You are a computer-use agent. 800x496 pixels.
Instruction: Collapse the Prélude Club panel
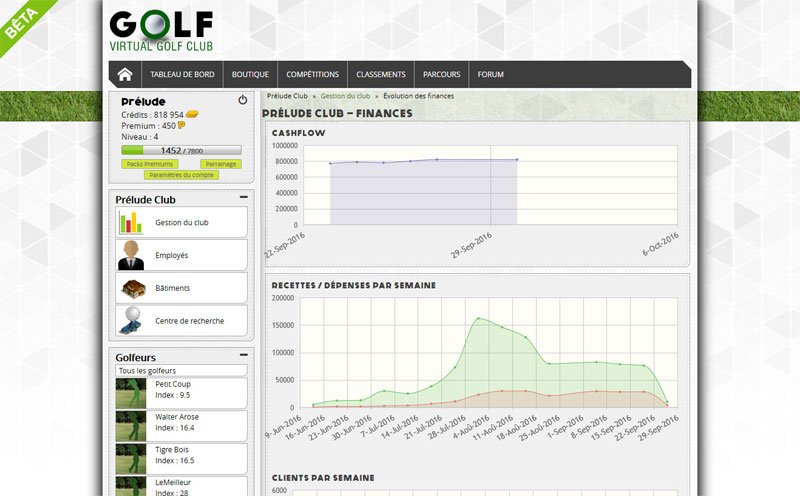pyautogui.click(x=244, y=197)
